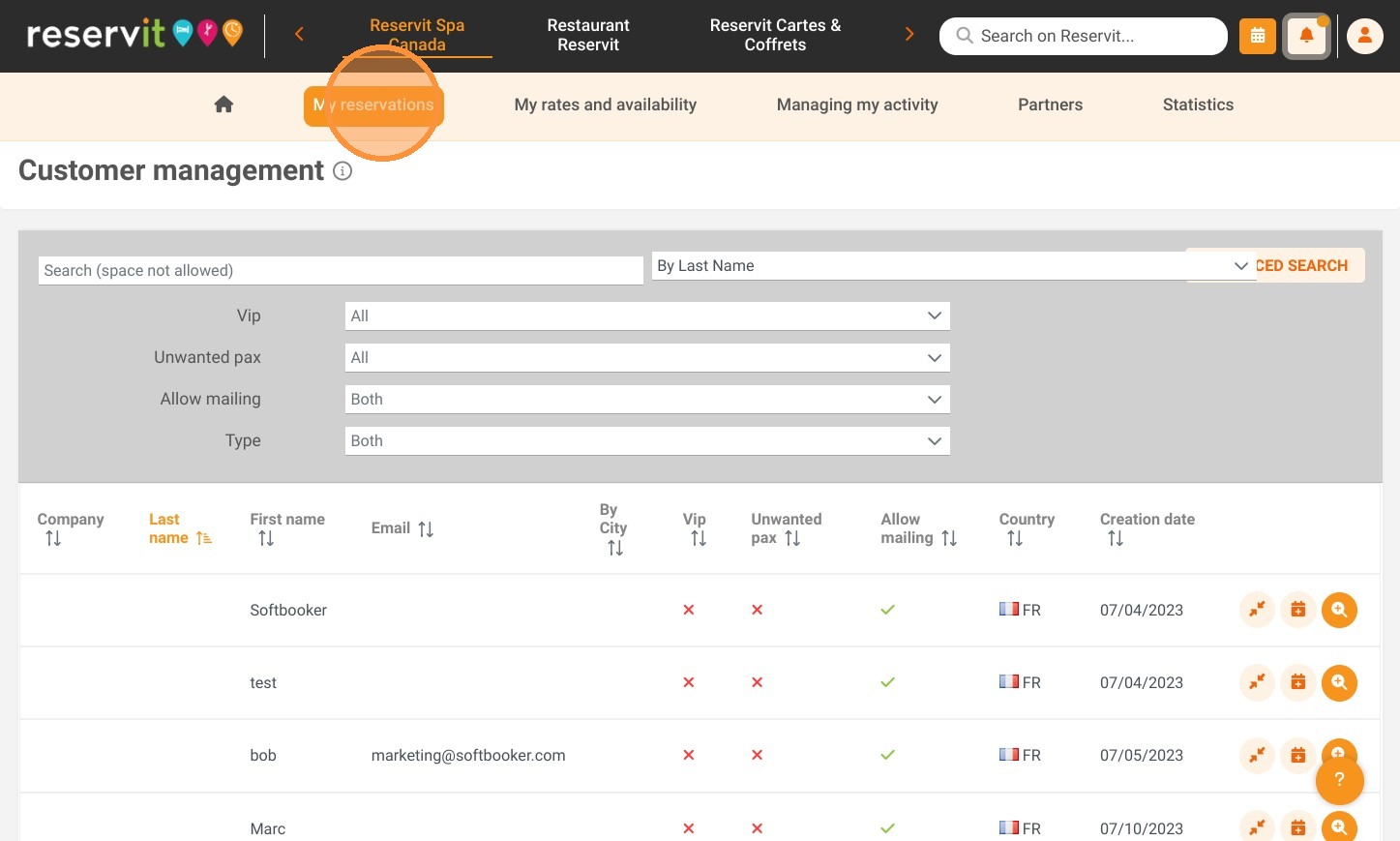Screen dimensions: 1400x841
Task: Open the Partners menu
Action: coord(1050,105)
